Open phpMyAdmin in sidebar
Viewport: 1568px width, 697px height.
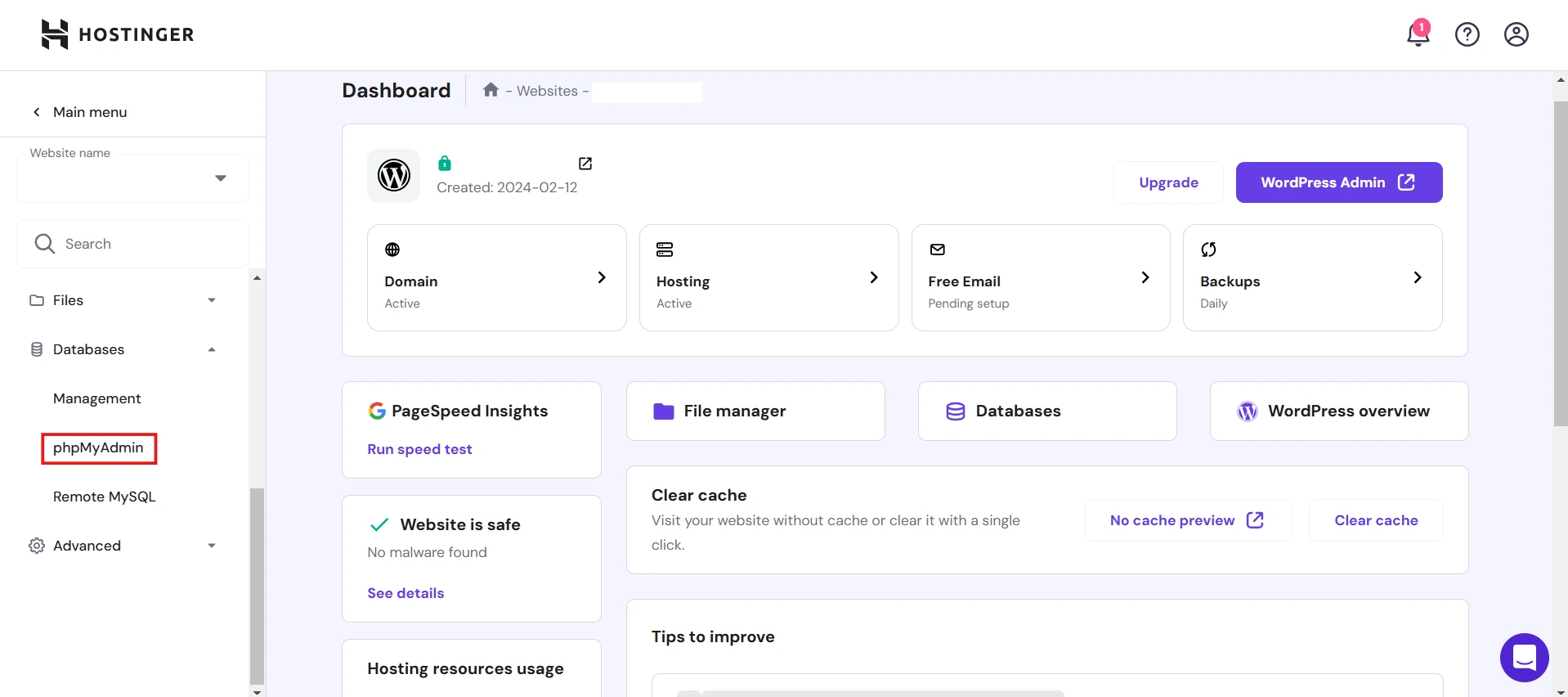98,447
